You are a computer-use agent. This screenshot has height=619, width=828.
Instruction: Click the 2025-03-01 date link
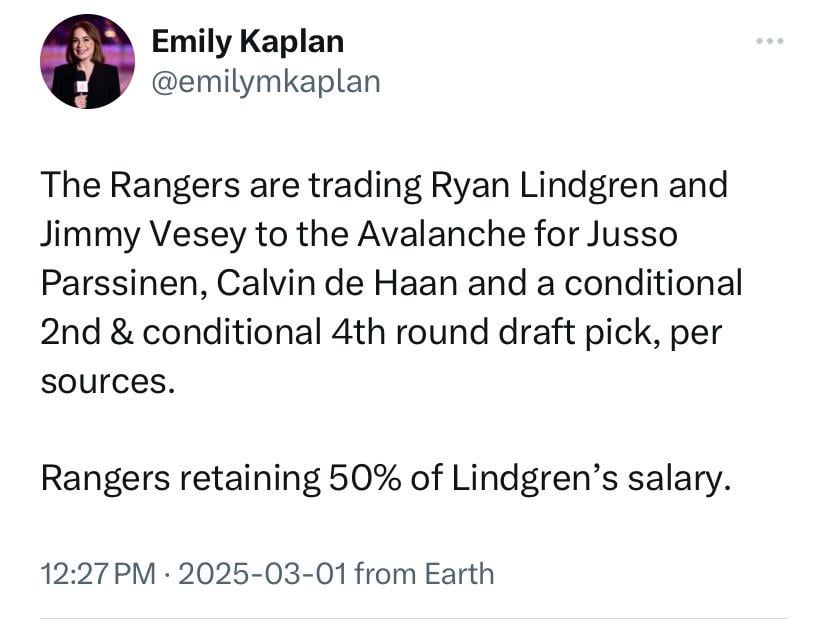263,574
